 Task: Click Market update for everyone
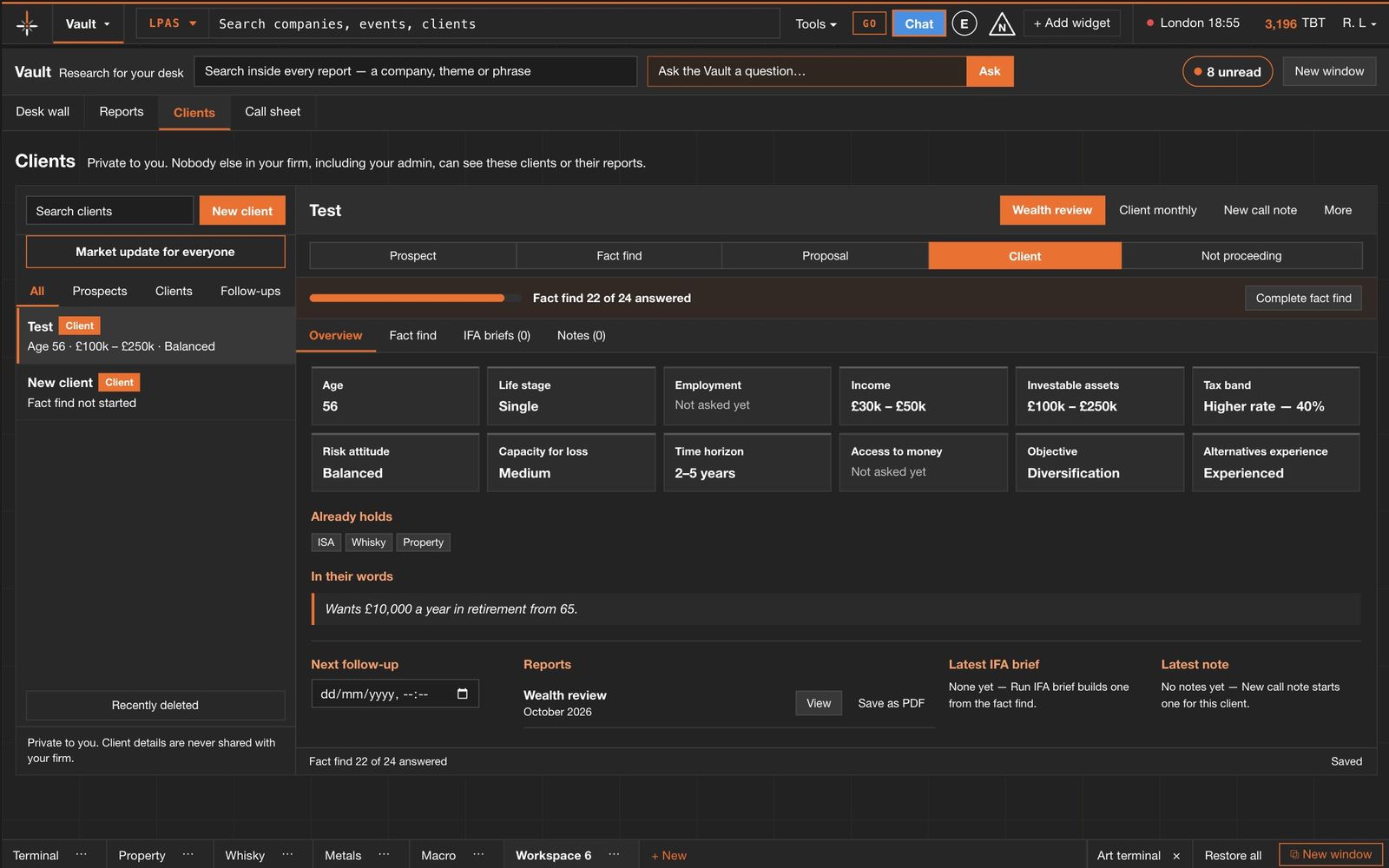pos(155,252)
